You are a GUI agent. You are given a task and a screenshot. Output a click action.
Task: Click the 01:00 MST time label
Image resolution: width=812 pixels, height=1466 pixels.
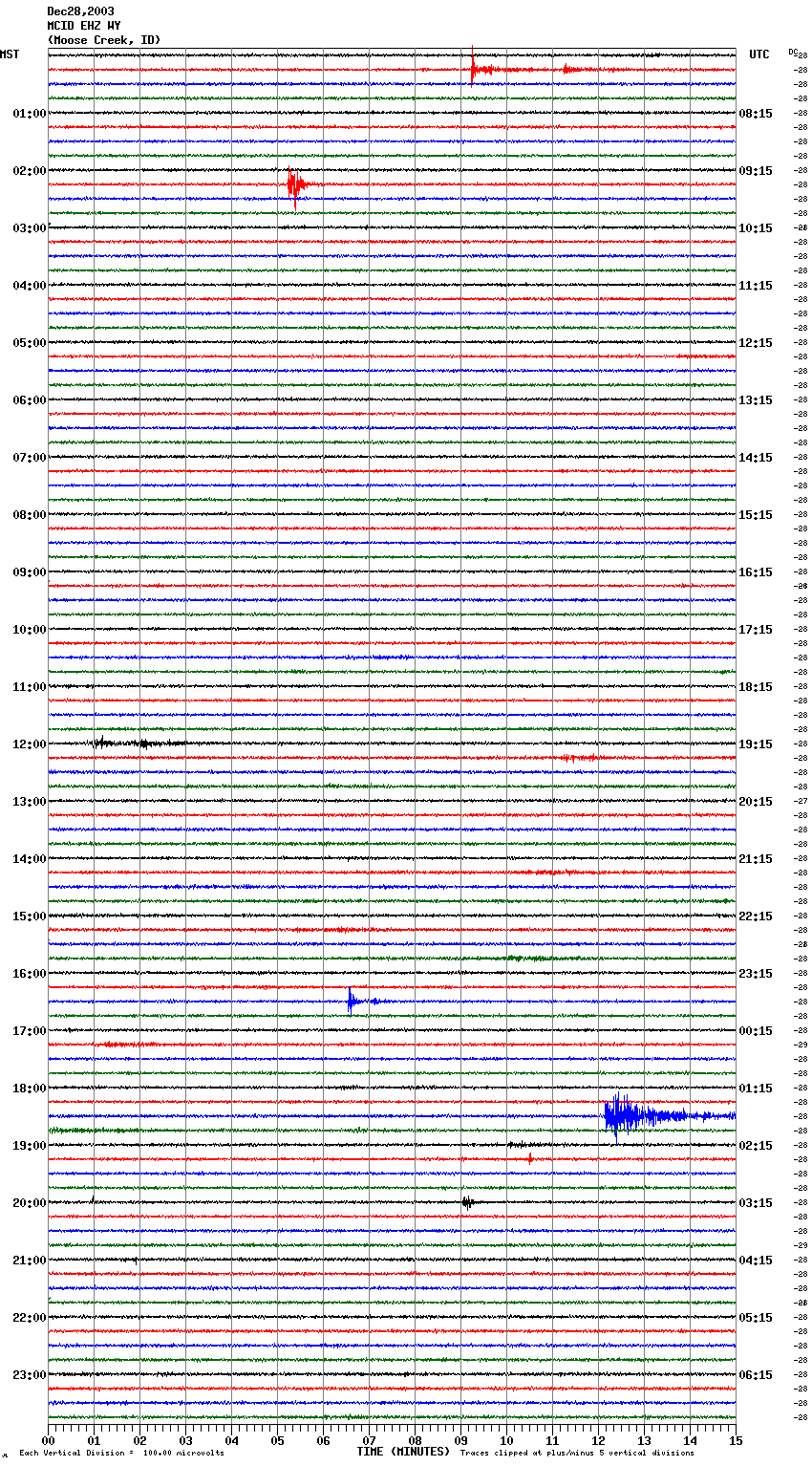(30, 114)
